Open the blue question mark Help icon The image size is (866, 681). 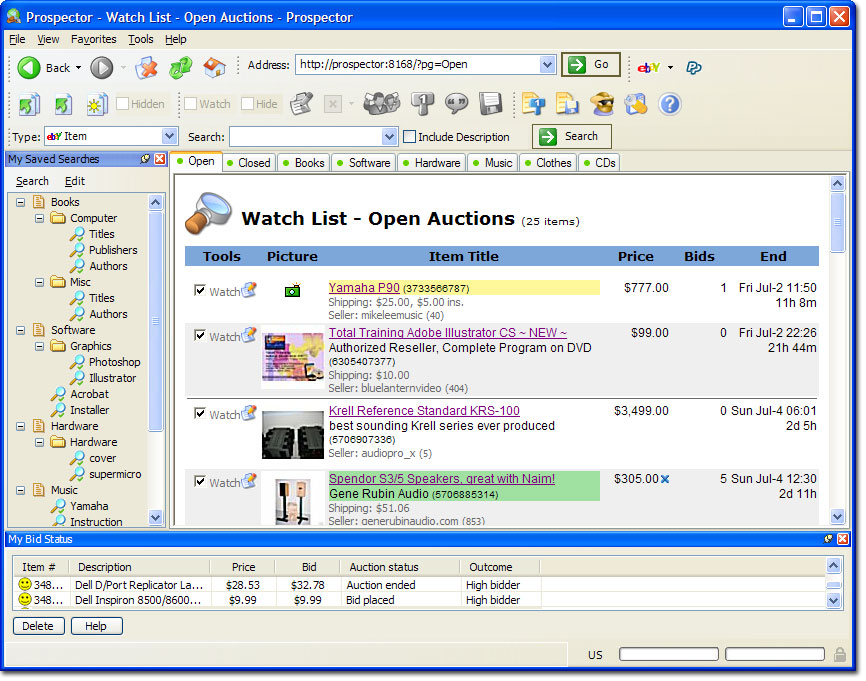point(669,104)
